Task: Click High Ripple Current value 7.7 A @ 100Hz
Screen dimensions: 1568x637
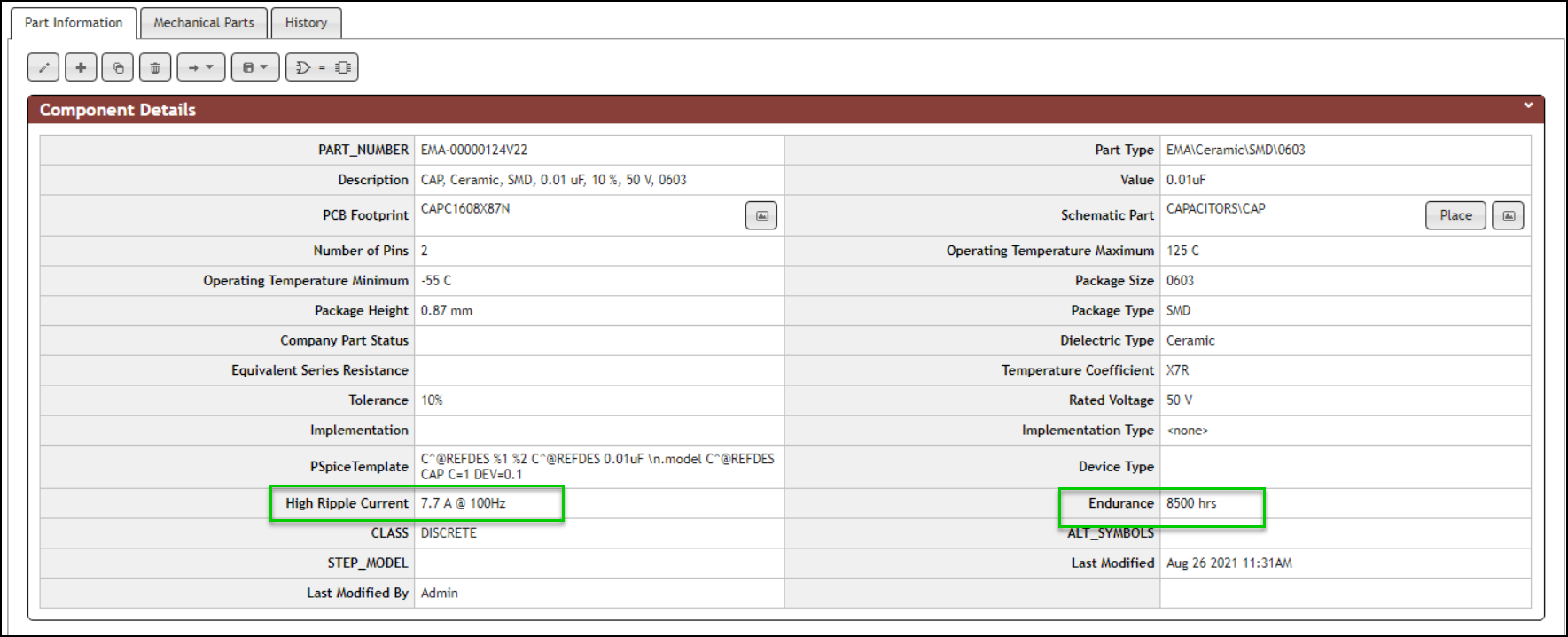Action: 464,503
